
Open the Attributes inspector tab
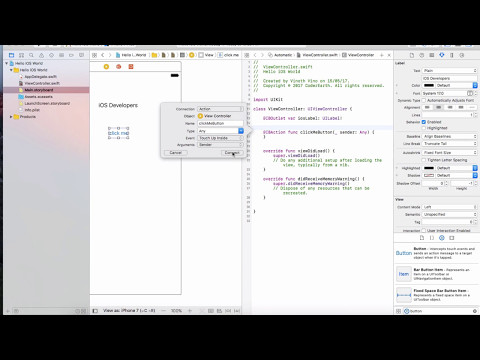click(442, 55)
